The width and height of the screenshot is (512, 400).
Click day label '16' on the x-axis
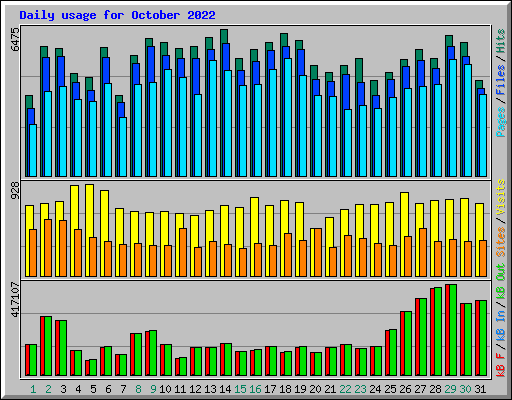coord(255,389)
